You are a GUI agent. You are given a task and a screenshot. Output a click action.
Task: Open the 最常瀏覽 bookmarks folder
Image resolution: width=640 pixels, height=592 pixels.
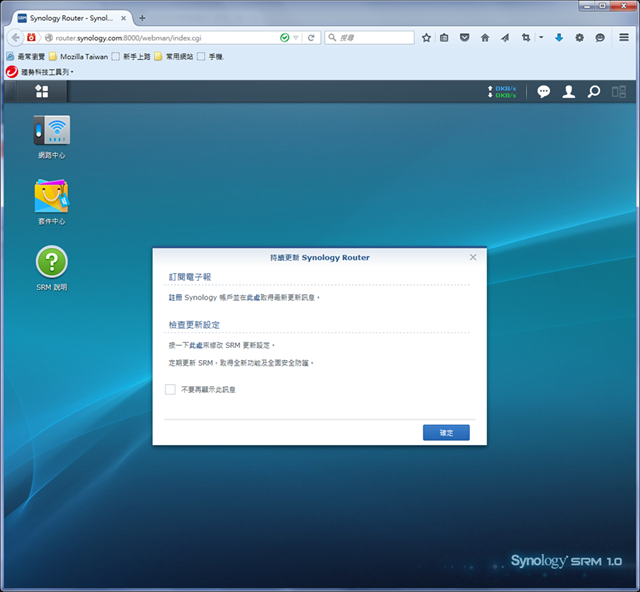pyautogui.click(x=26, y=57)
